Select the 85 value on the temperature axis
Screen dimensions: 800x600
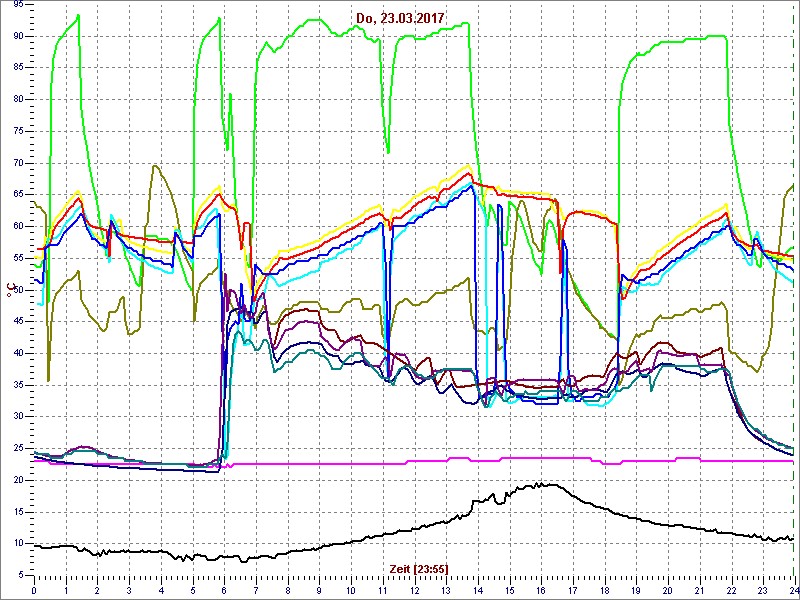pos(17,68)
